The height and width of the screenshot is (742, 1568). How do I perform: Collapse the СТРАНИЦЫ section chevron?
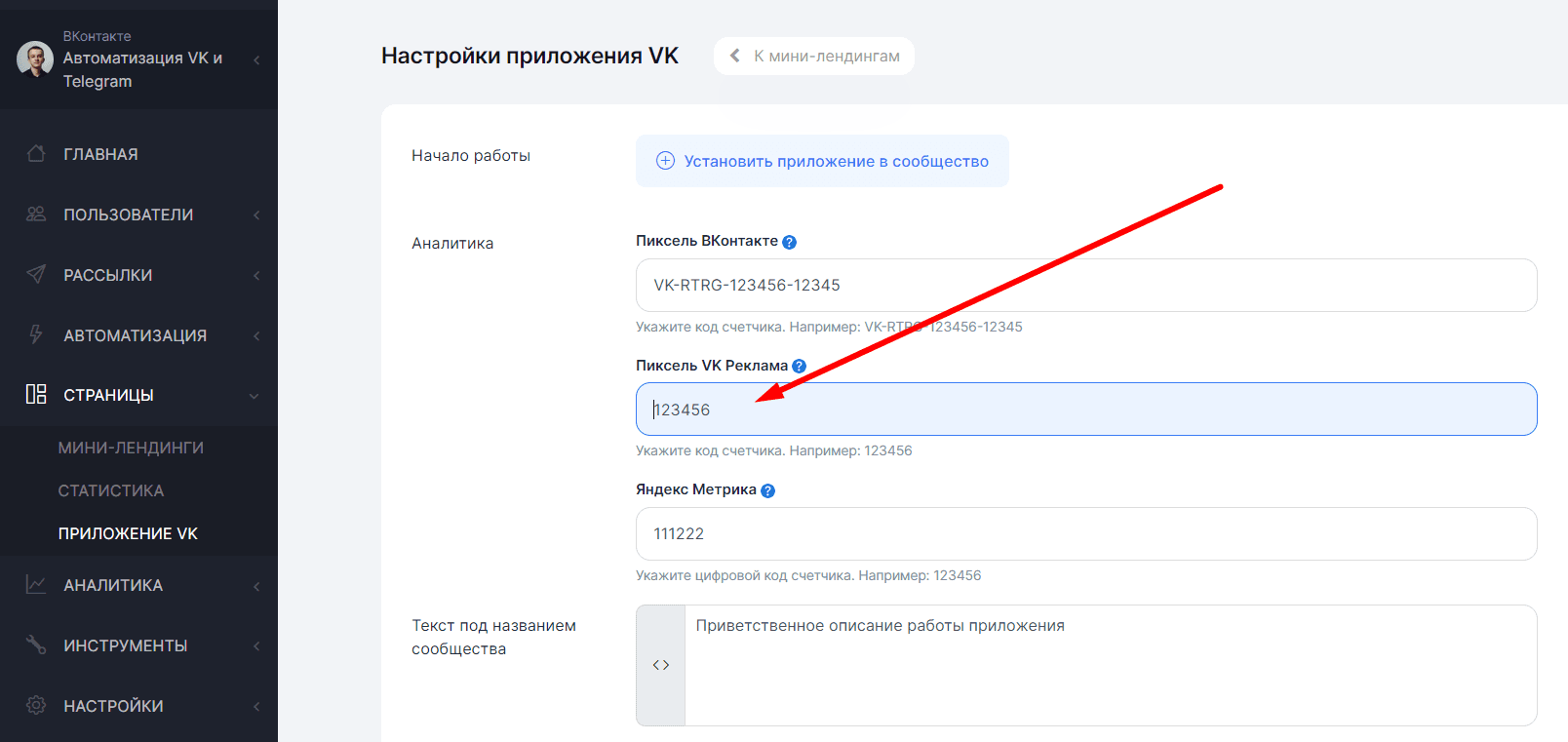click(x=255, y=396)
